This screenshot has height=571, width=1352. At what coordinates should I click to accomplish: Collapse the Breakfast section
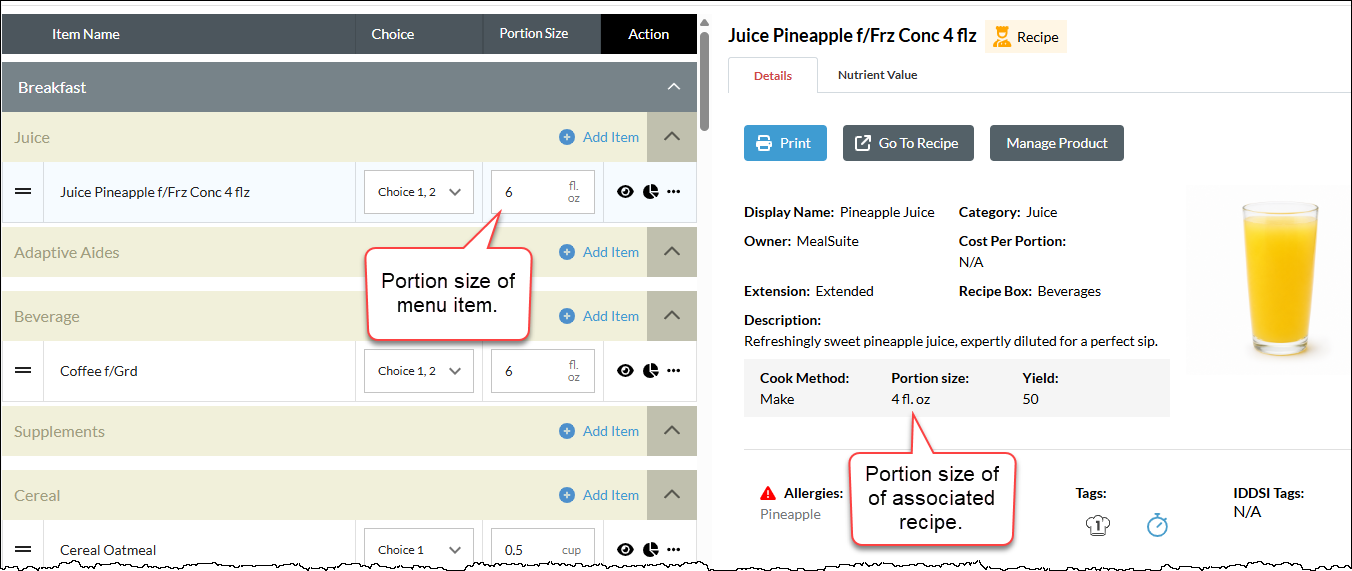click(674, 88)
